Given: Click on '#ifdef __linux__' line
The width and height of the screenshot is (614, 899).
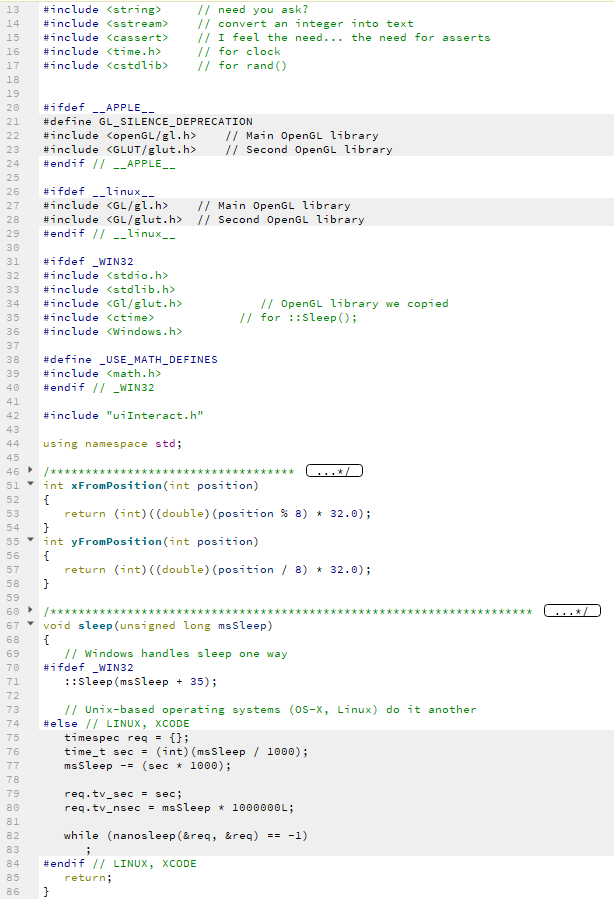Looking at the screenshot, I should pos(99,191).
